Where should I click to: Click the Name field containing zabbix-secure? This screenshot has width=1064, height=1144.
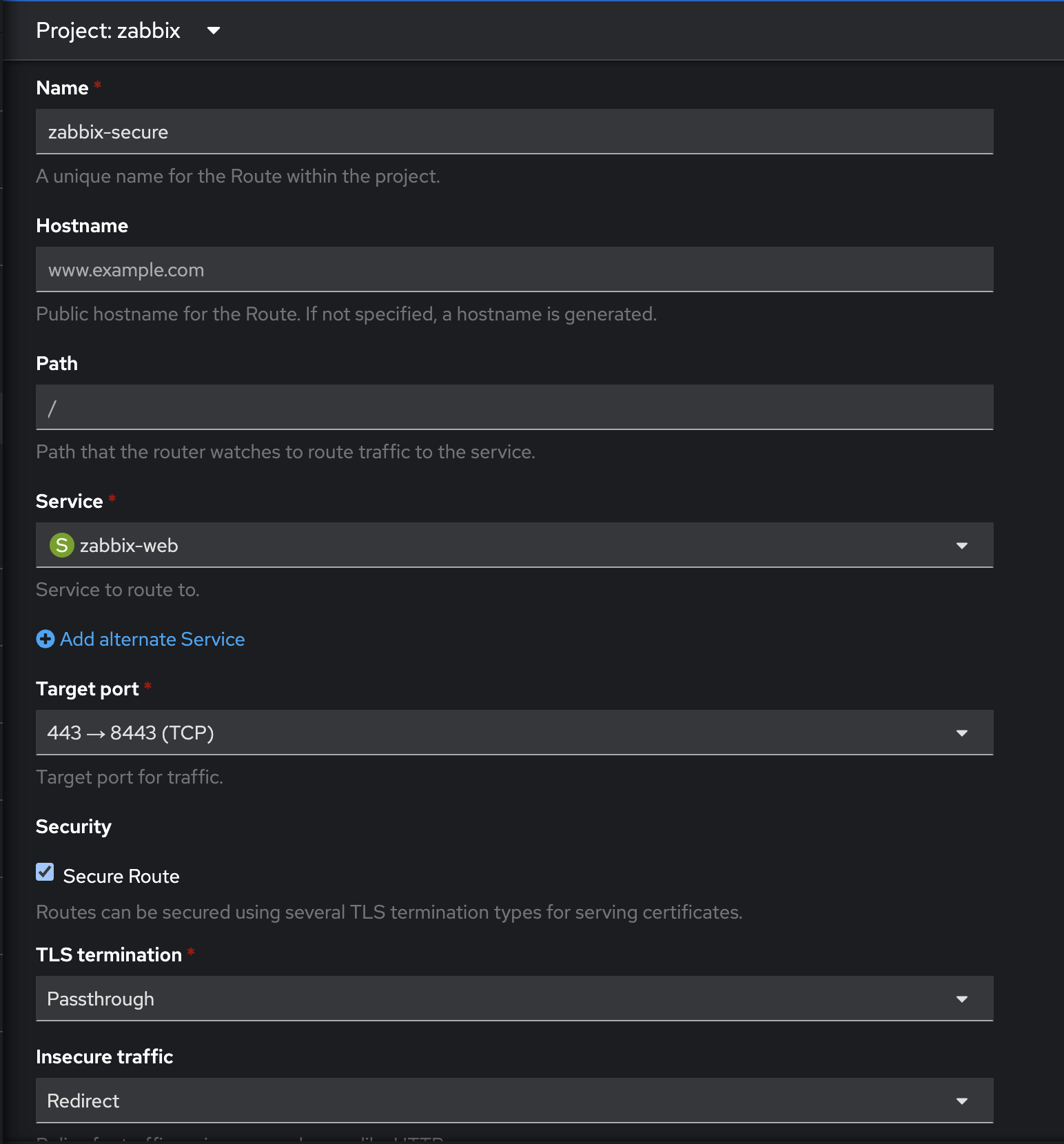[514, 132]
